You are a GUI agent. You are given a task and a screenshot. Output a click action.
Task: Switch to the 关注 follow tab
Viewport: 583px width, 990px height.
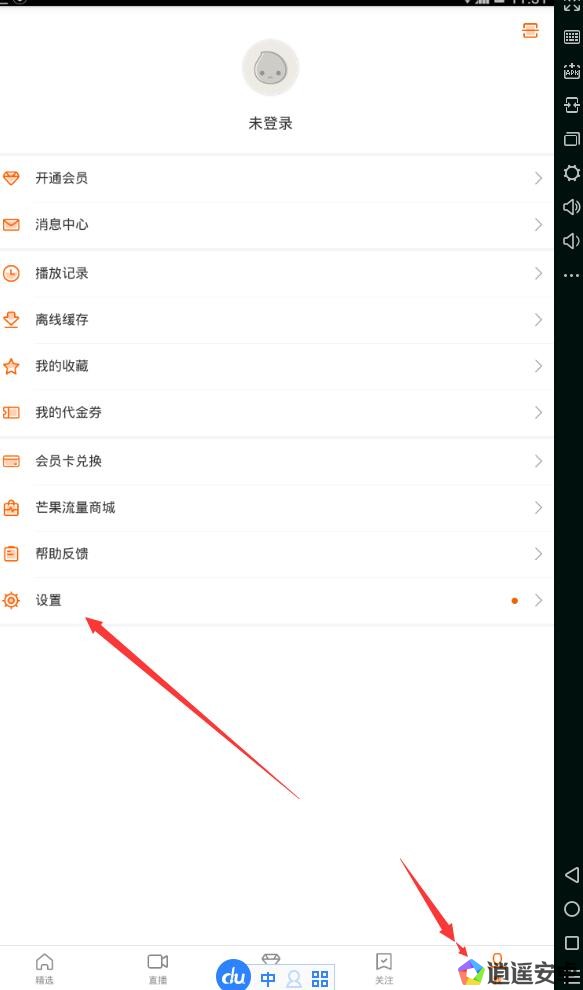point(383,969)
